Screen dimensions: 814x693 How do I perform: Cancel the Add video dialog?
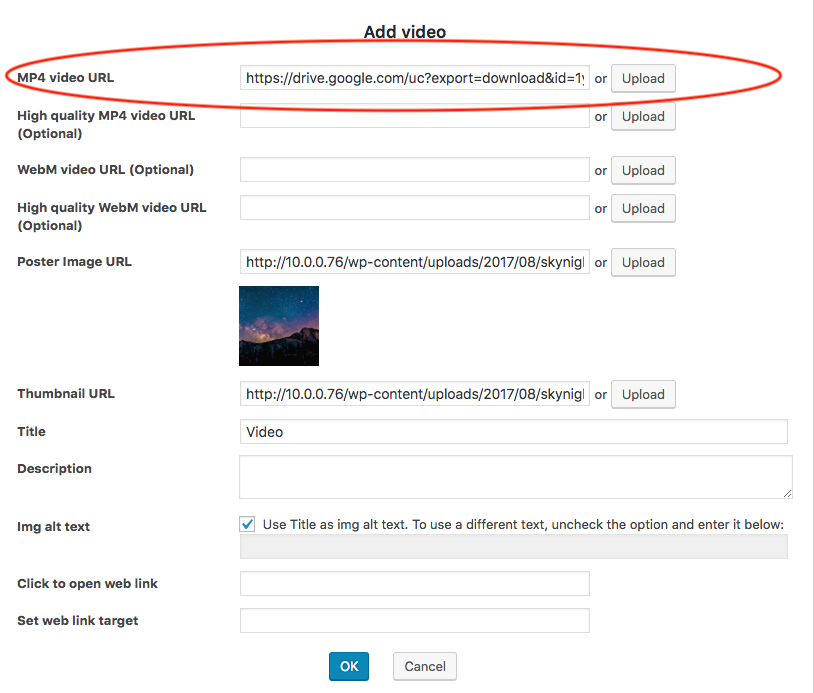tap(425, 666)
